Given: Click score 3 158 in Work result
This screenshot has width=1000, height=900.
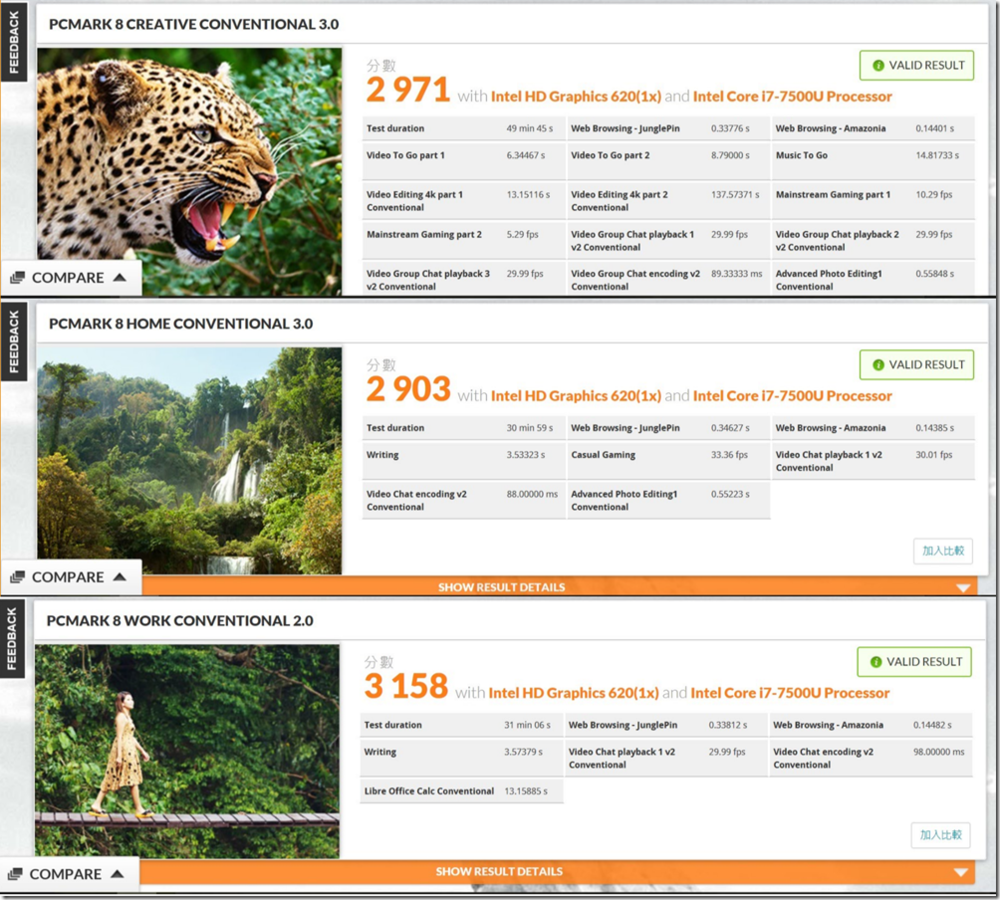Looking at the screenshot, I should click(406, 687).
